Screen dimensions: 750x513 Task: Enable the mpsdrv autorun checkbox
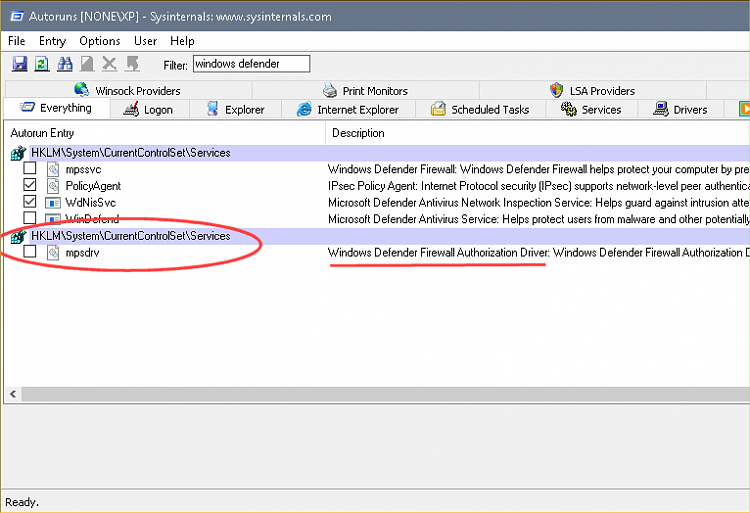click(x=30, y=251)
